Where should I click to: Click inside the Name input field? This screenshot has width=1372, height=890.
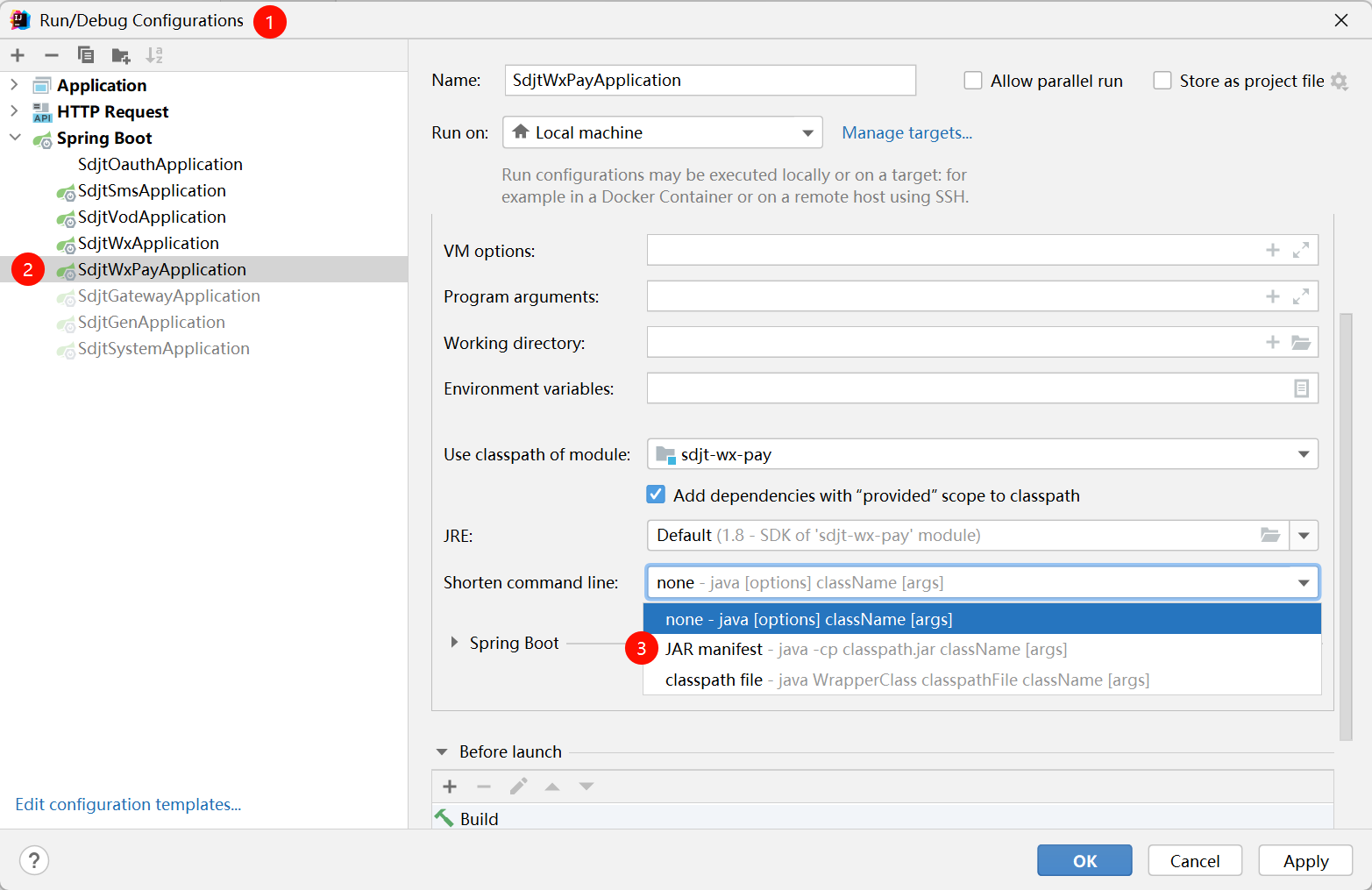click(710, 80)
